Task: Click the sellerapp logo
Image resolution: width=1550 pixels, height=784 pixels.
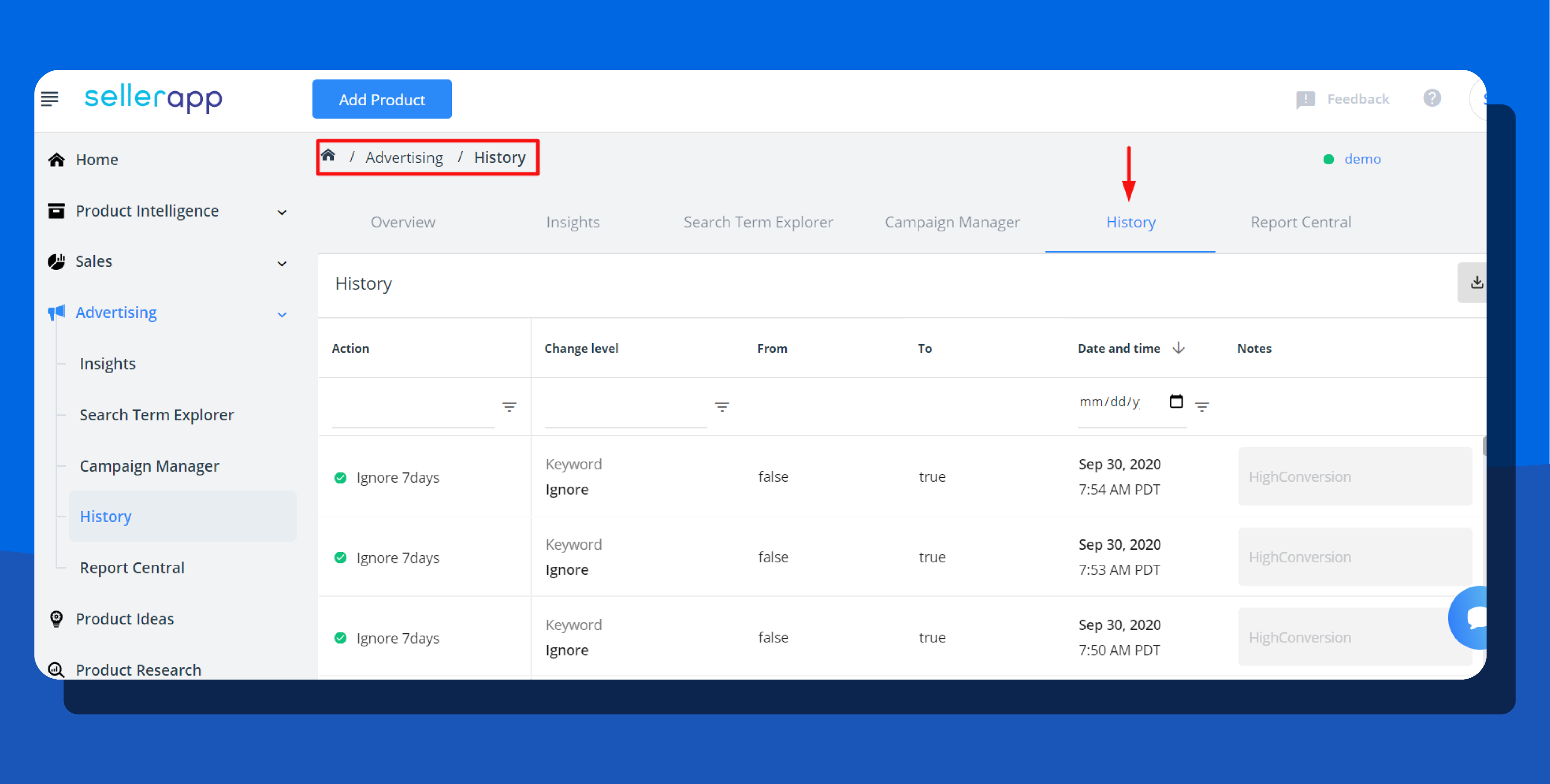Action: pyautogui.click(x=154, y=98)
